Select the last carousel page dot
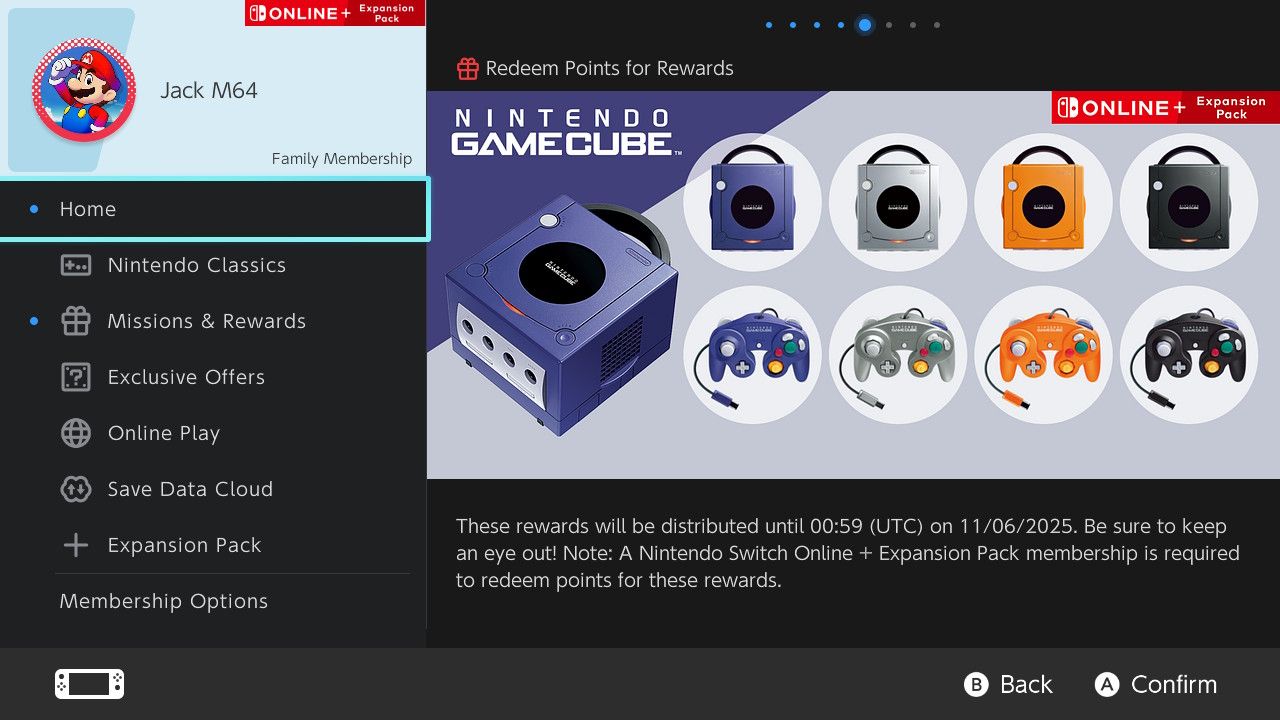The height and width of the screenshot is (720, 1280). click(x=937, y=25)
